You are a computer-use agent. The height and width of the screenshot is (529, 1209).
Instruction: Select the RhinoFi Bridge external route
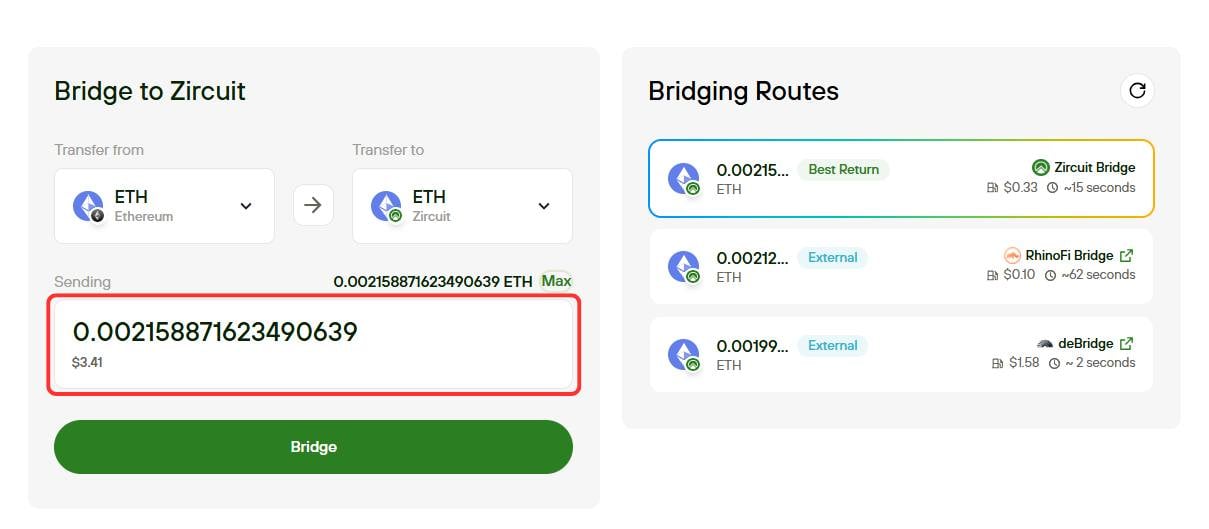coord(901,266)
